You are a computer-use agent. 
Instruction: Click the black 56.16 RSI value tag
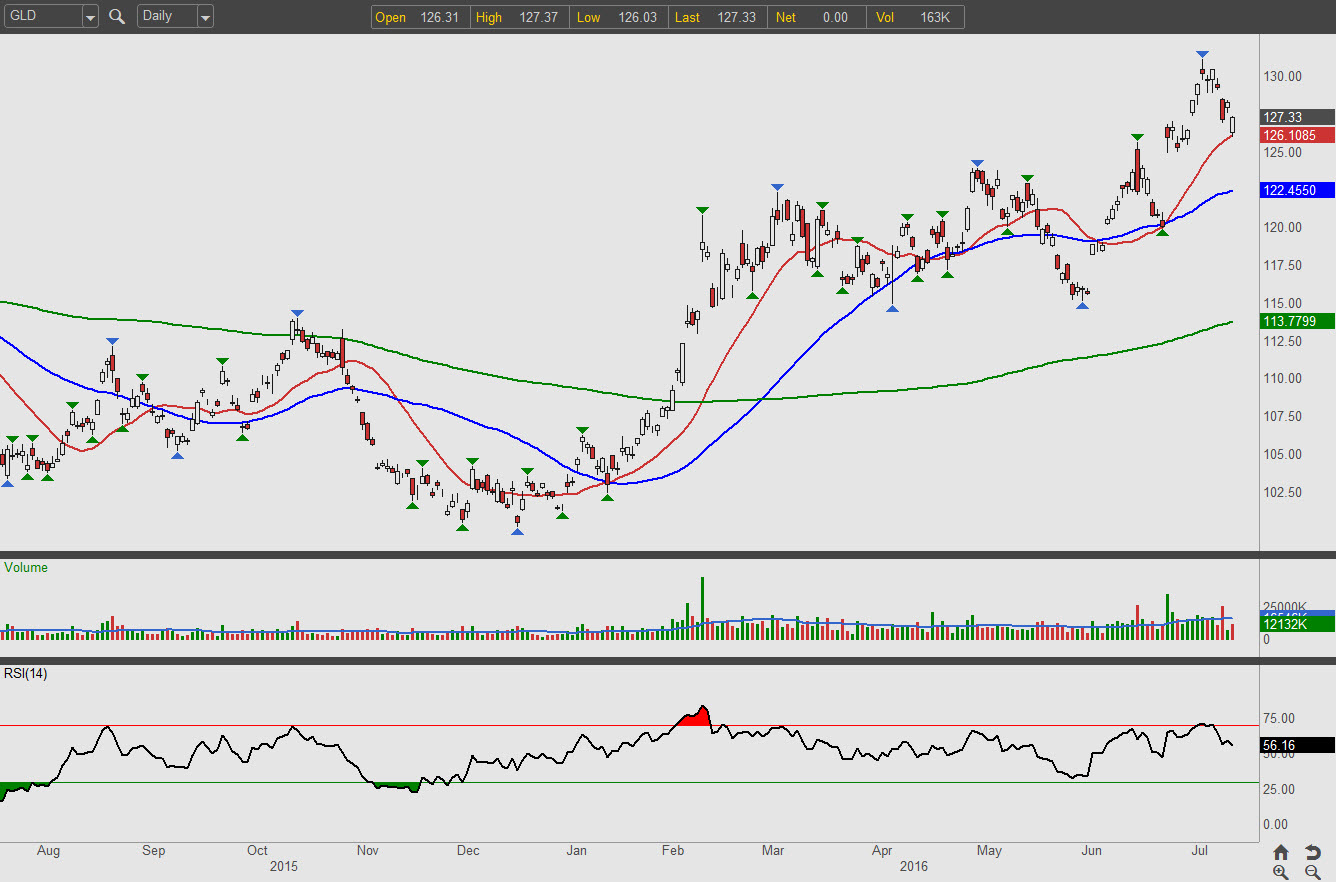[1296, 744]
